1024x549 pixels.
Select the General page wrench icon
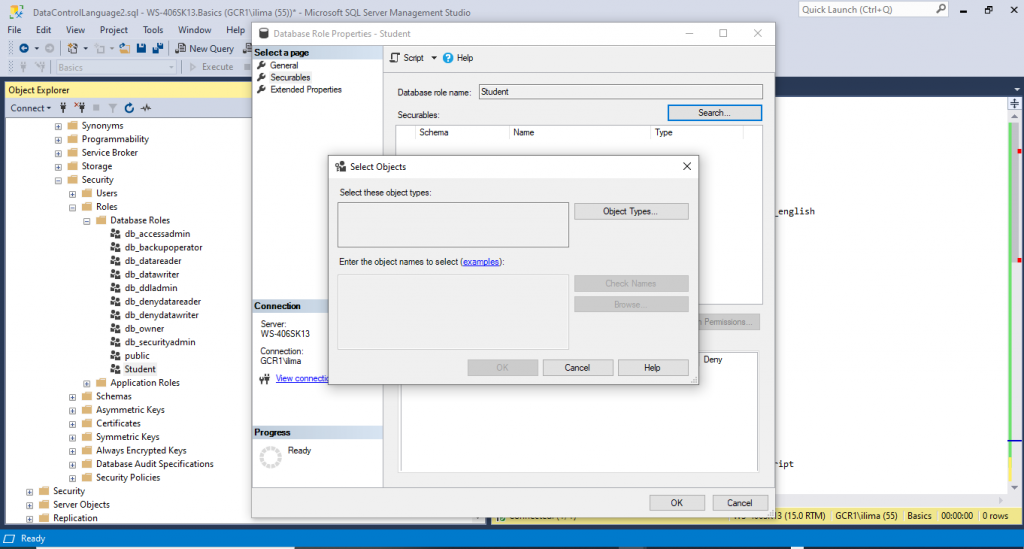(x=261, y=65)
